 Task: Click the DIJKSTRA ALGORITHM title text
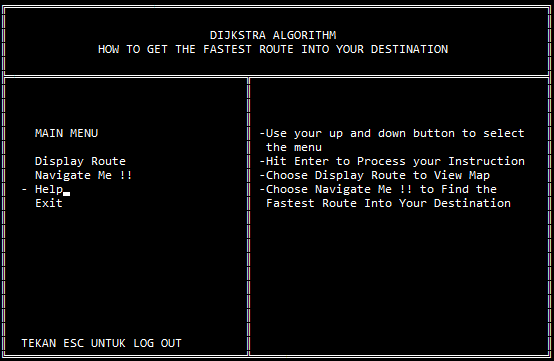click(273, 35)
